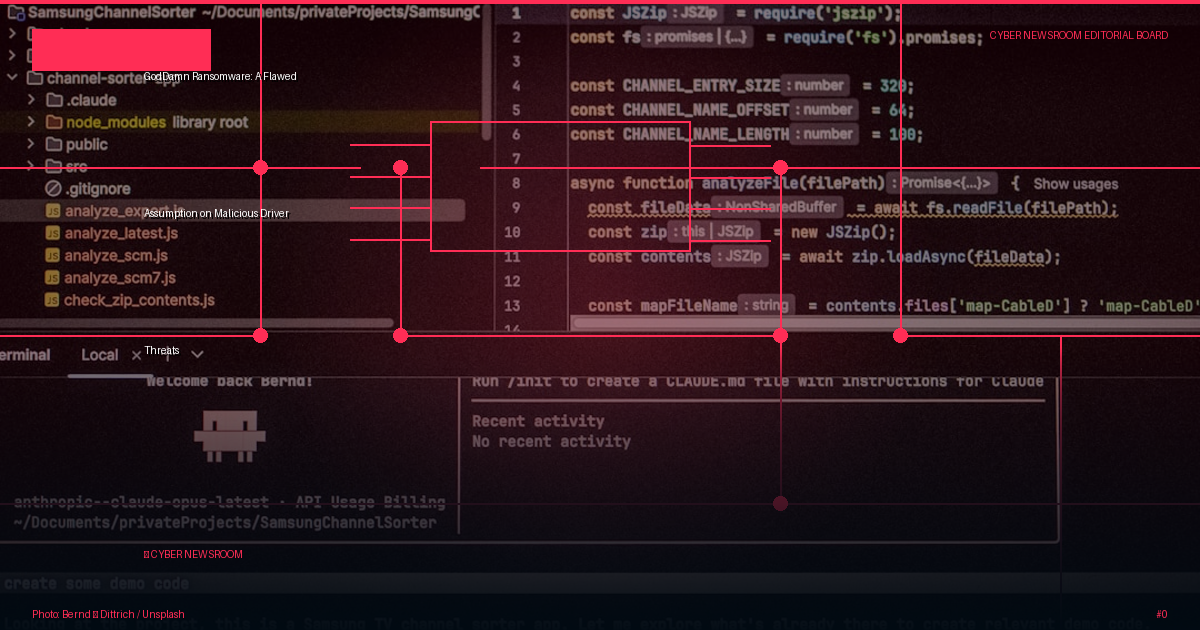Click the .gitignore file icon
Screen dimensions: 1200x630
tap(54, 188)
